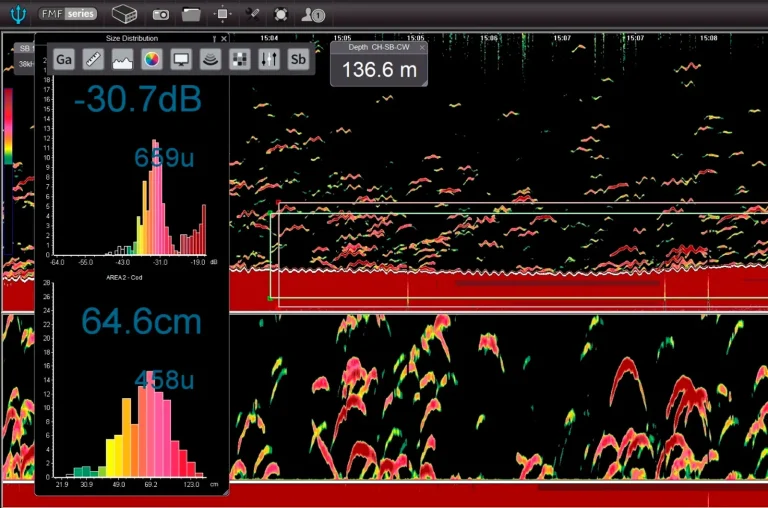Screen dimensions: 768x508
Task: Click the Ga gain button
Action: (64, 59)
